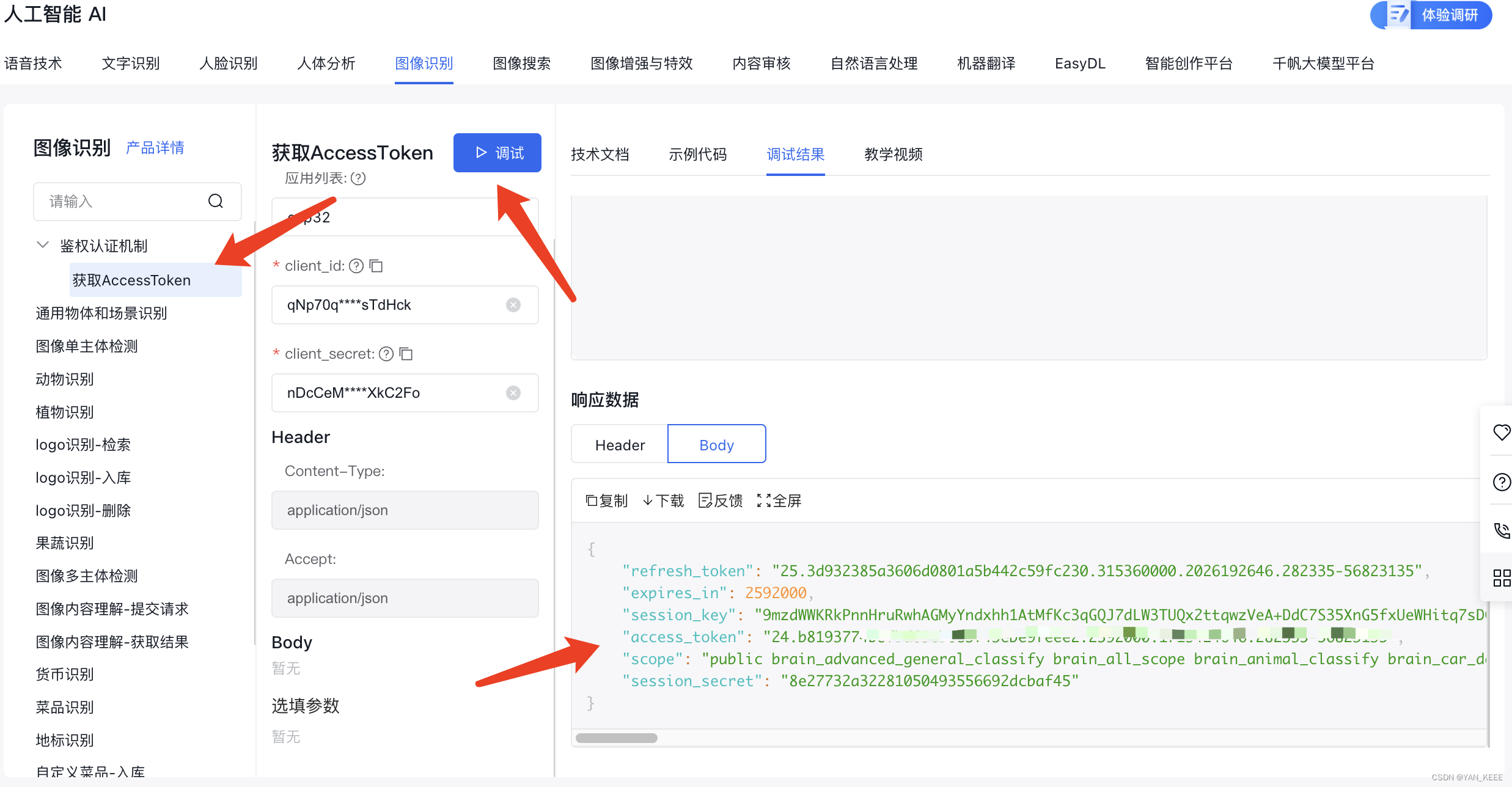This screenshot has height=787, width=1512.
Task: Click the heart favorite icon on right edge
Action: coord(1501,433)
